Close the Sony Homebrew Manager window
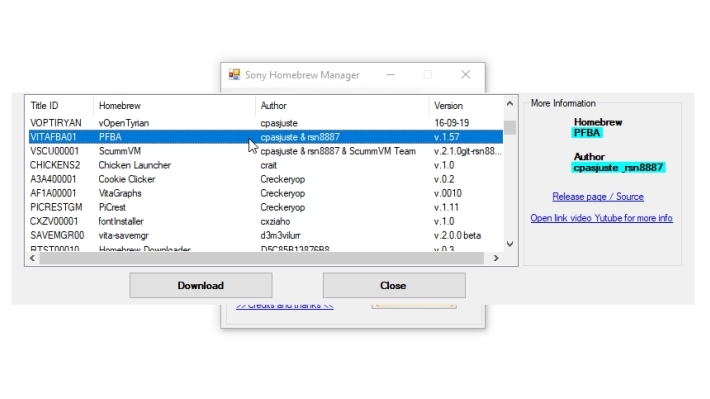The image size is (710, 399). (x=465, y=75)
